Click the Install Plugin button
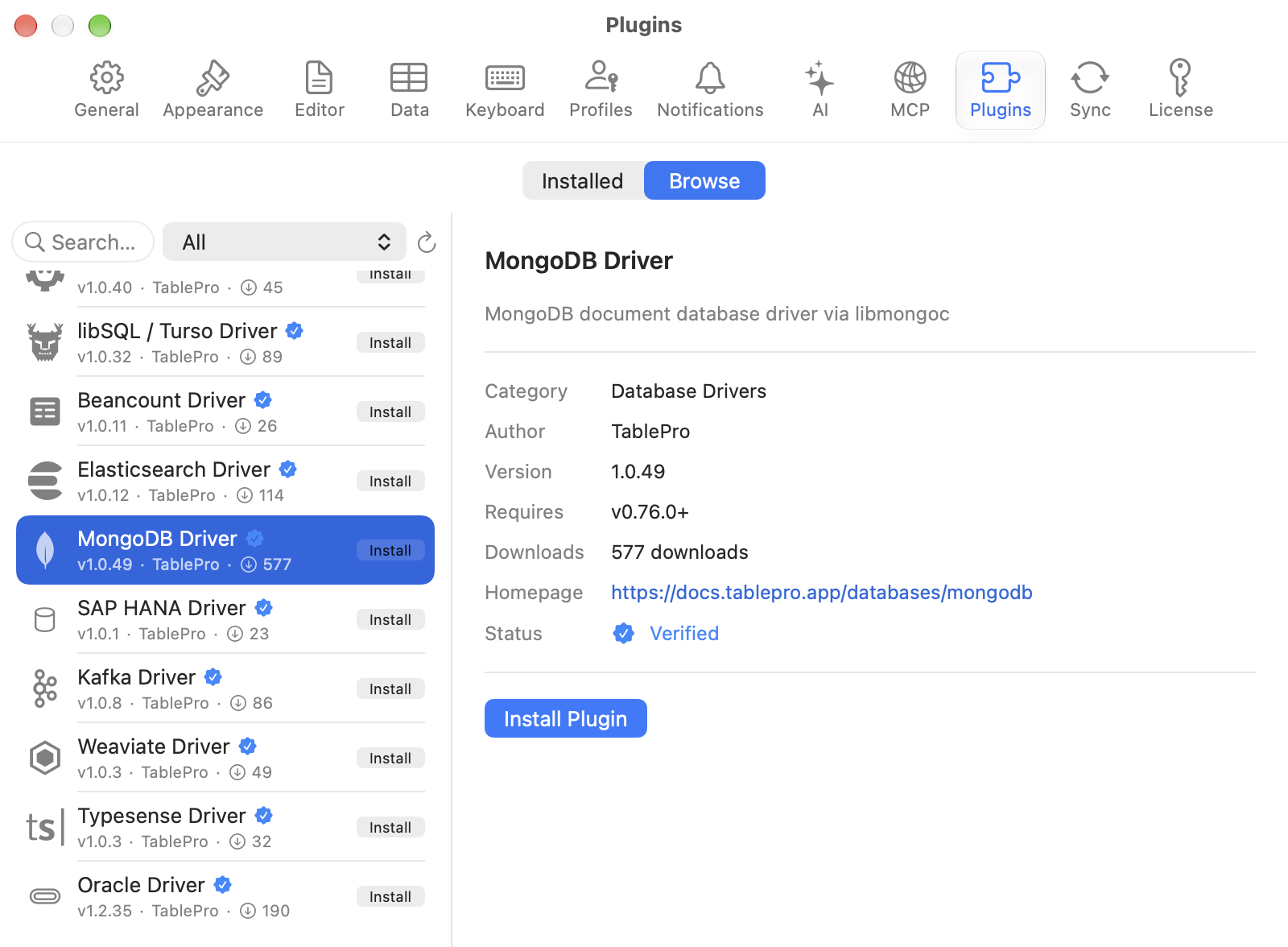This screenshot has height=947, width=1288. coord(566,718)
